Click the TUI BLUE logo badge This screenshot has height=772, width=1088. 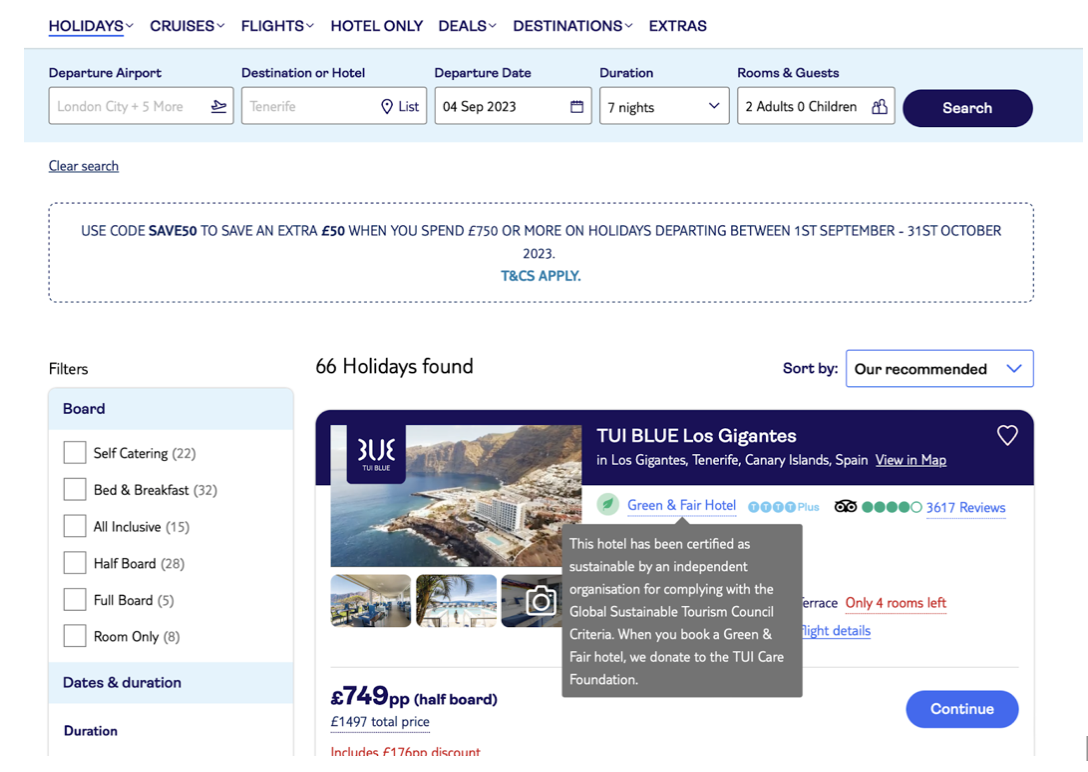pos(376,454)
